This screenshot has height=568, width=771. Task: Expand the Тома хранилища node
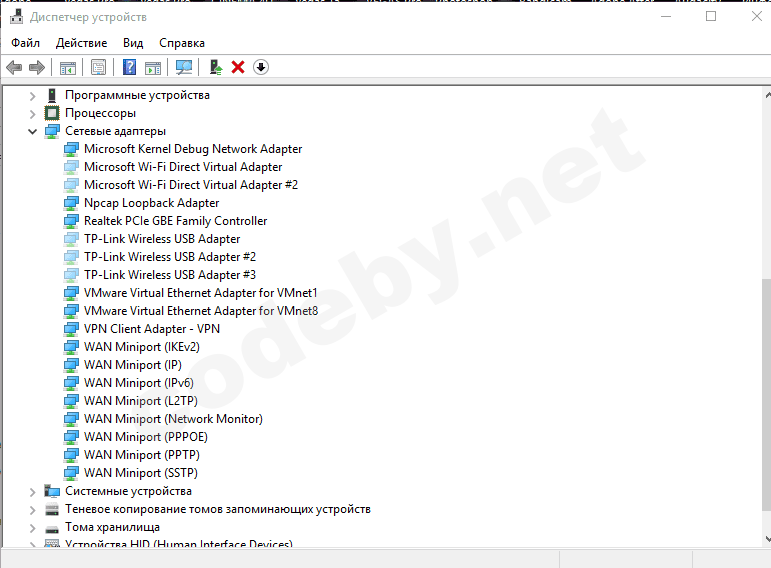tap(32, 528)
